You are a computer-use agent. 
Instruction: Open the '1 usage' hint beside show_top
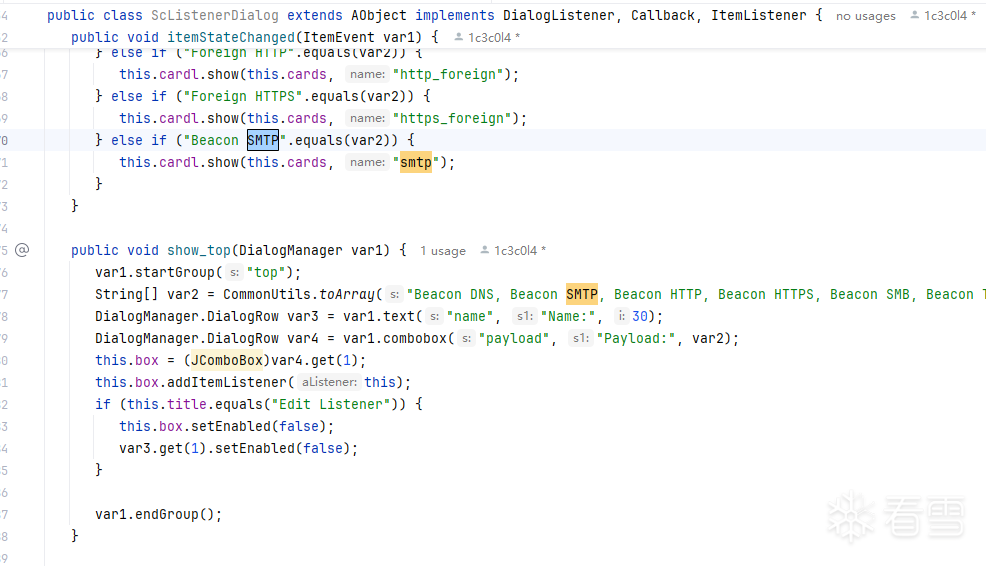tap(443, 250)
